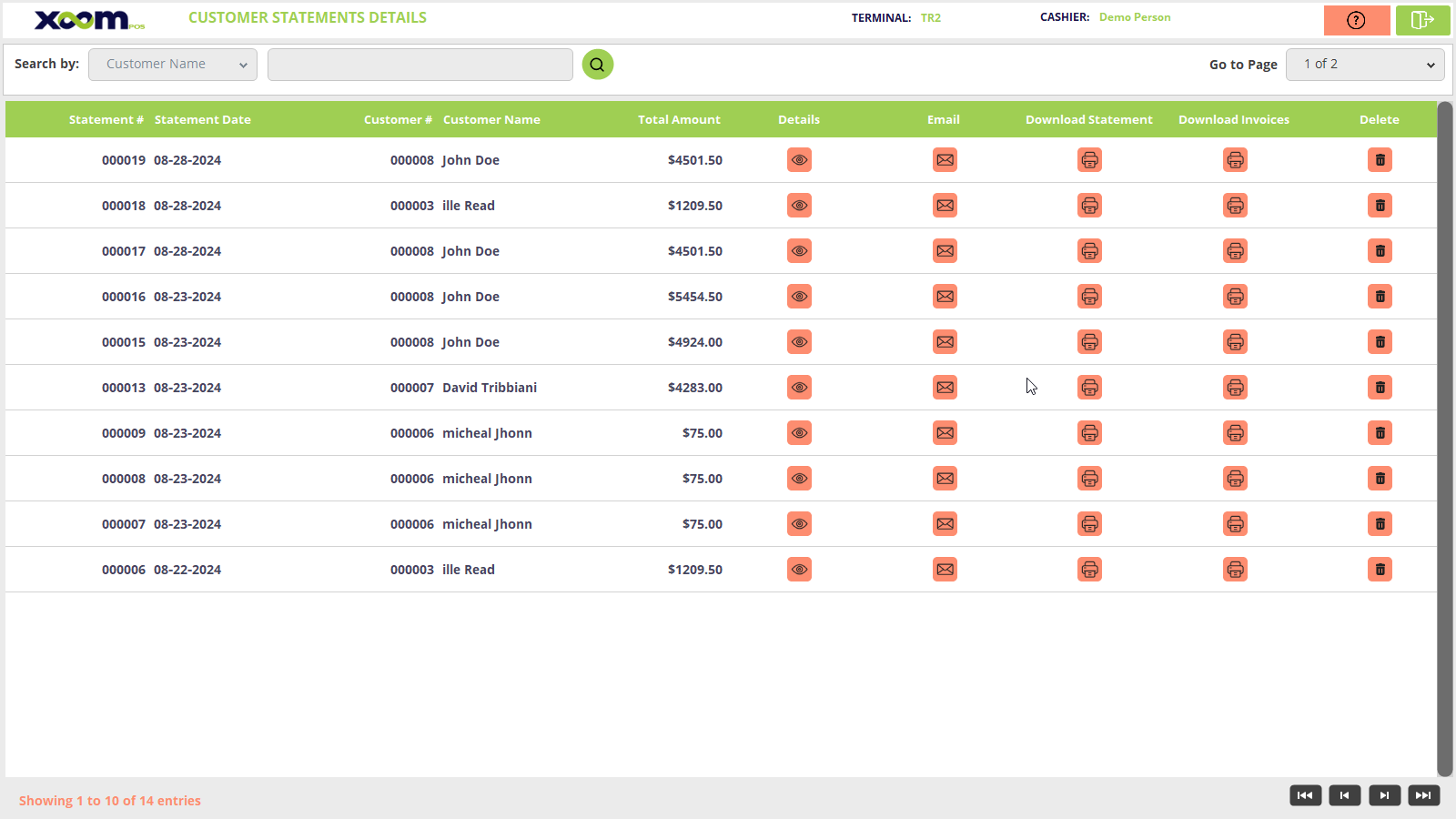The image size is (1456, 819).
Task: Download invoices for statement 000016
Action: pos(1235,297)
